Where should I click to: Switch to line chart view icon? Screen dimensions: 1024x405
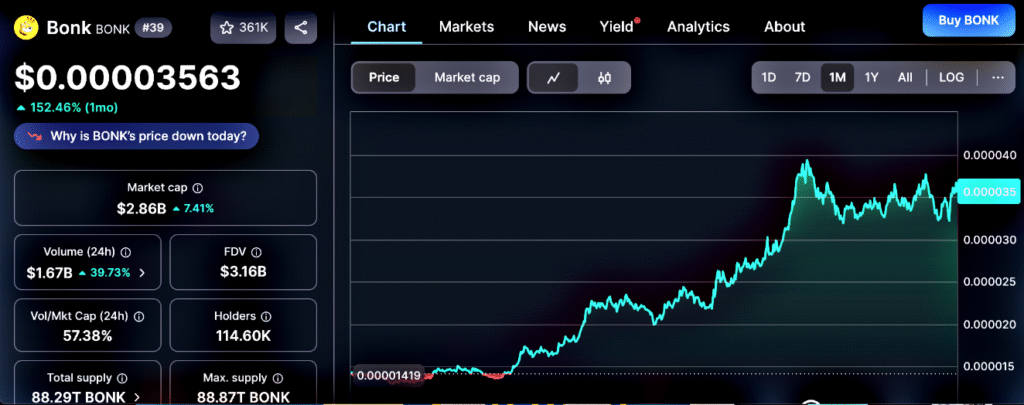pos(553,77)
